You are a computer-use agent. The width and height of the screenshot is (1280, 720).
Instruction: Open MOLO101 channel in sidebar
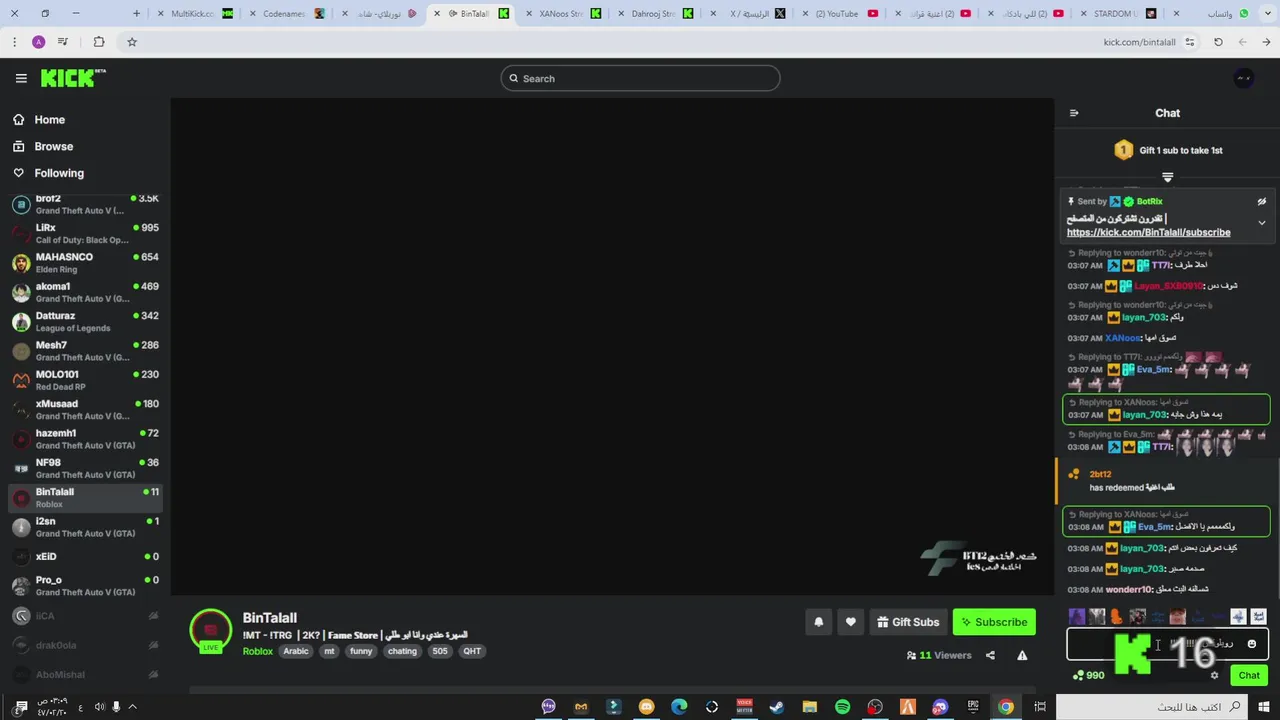click(85, 380)
